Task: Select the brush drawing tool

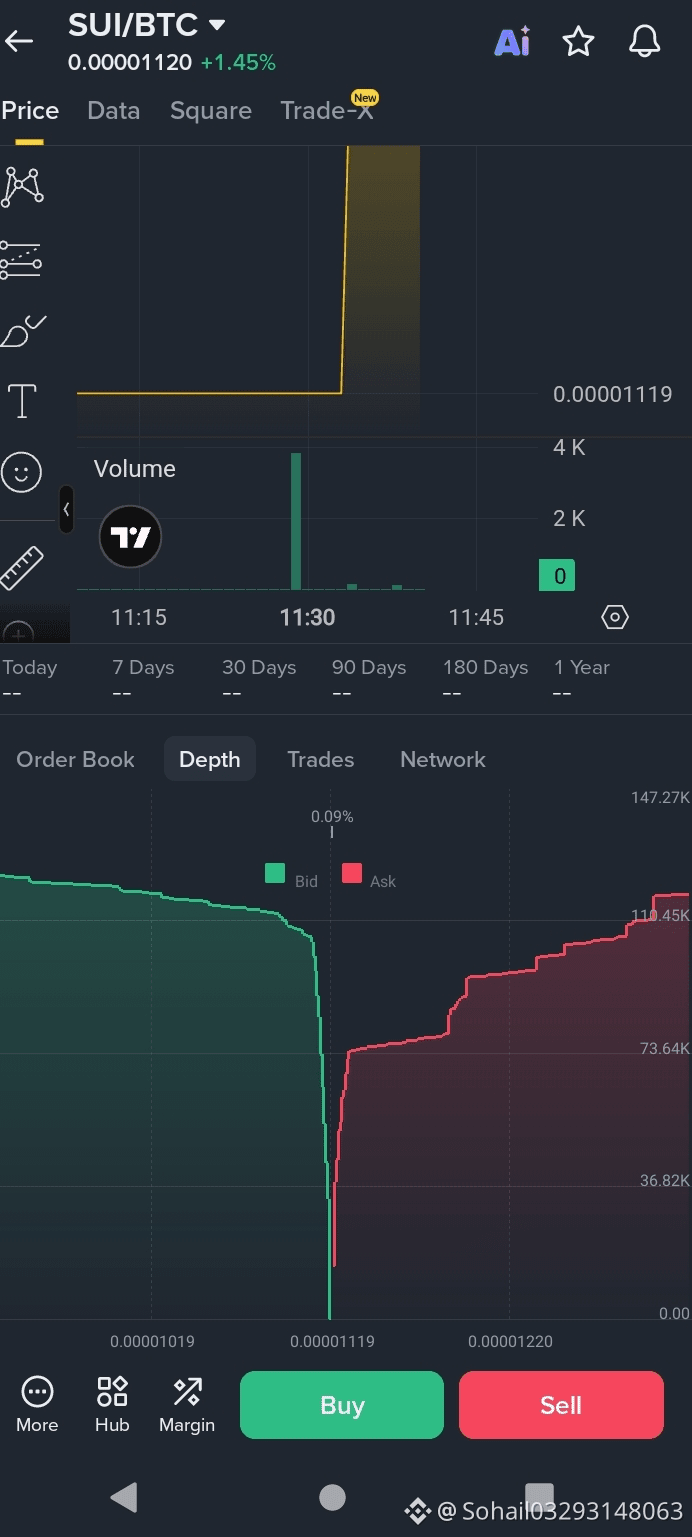Action: pos(22,331)
